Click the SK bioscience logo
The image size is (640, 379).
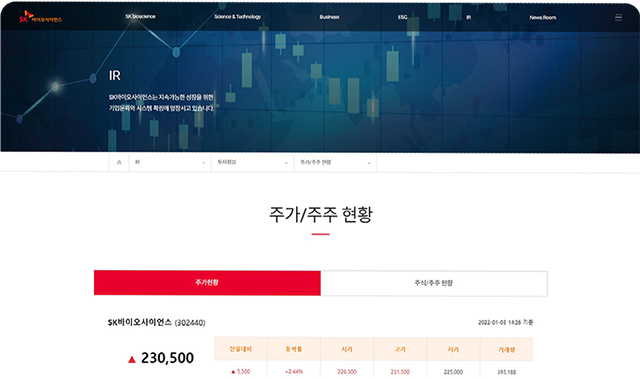40,17
